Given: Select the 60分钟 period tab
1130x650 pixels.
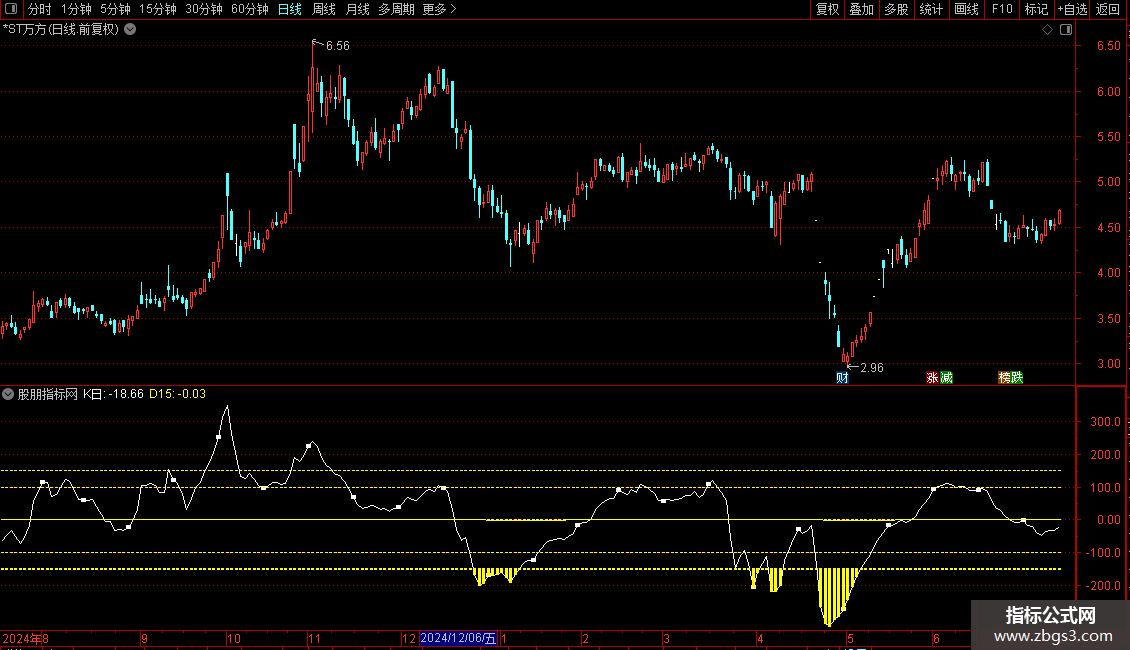Looking at the screenshot, I should tap(250, 9).
